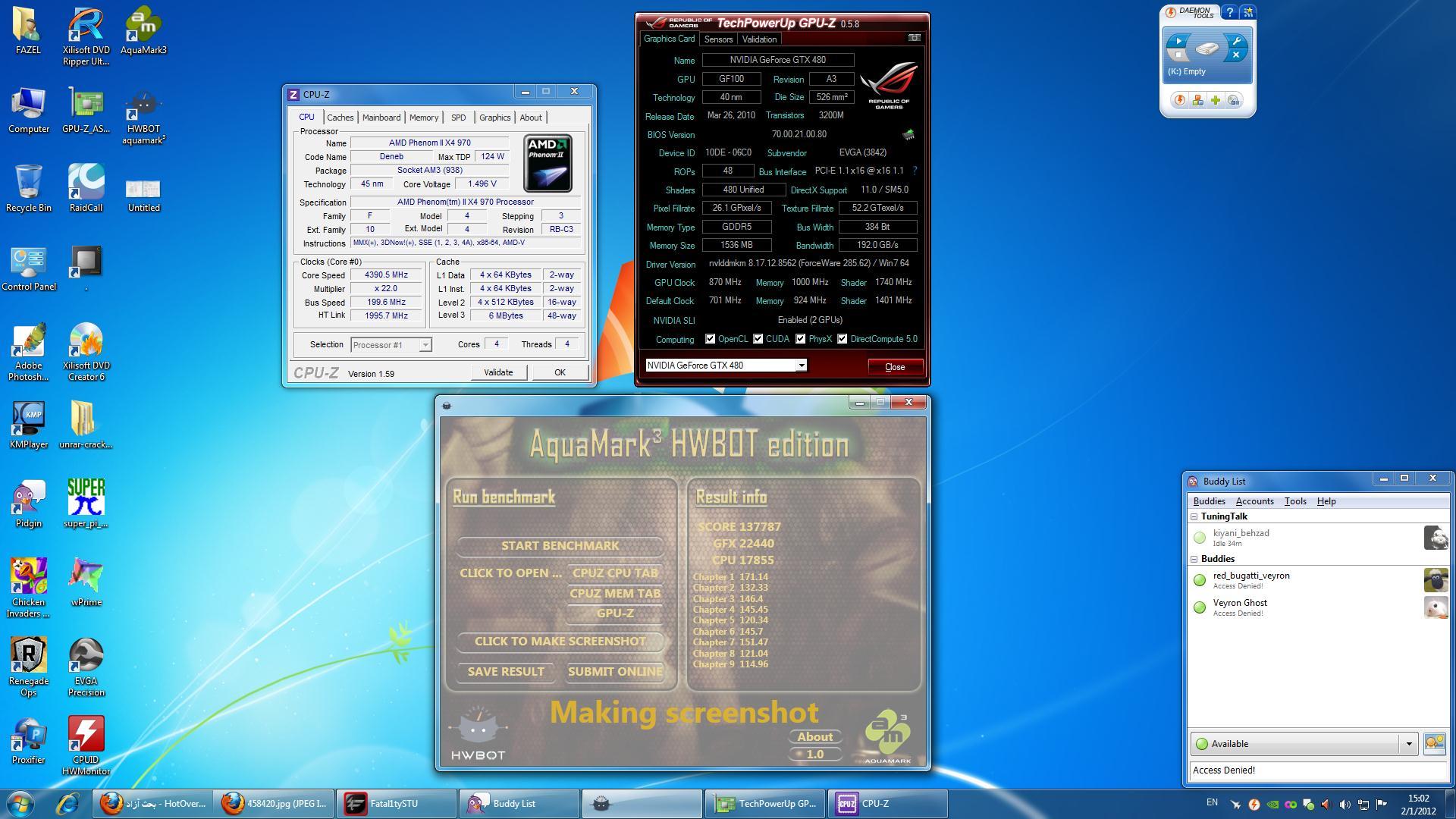1456x819 pixels.
Task: Click the volume speaker tray icon
Action: coord(1345,805)
